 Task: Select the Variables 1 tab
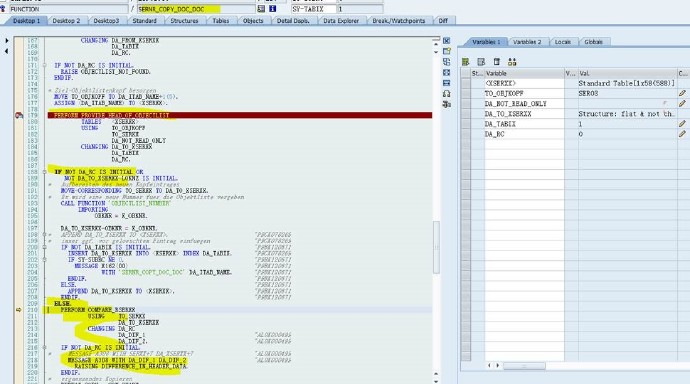pyautogui.click(x=486, y=42)
